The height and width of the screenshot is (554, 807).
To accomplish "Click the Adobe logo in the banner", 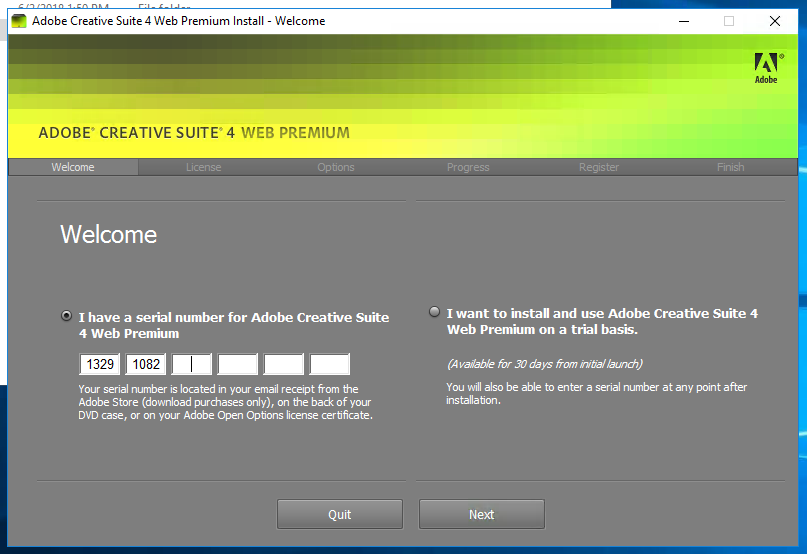I will click(768, 68).
